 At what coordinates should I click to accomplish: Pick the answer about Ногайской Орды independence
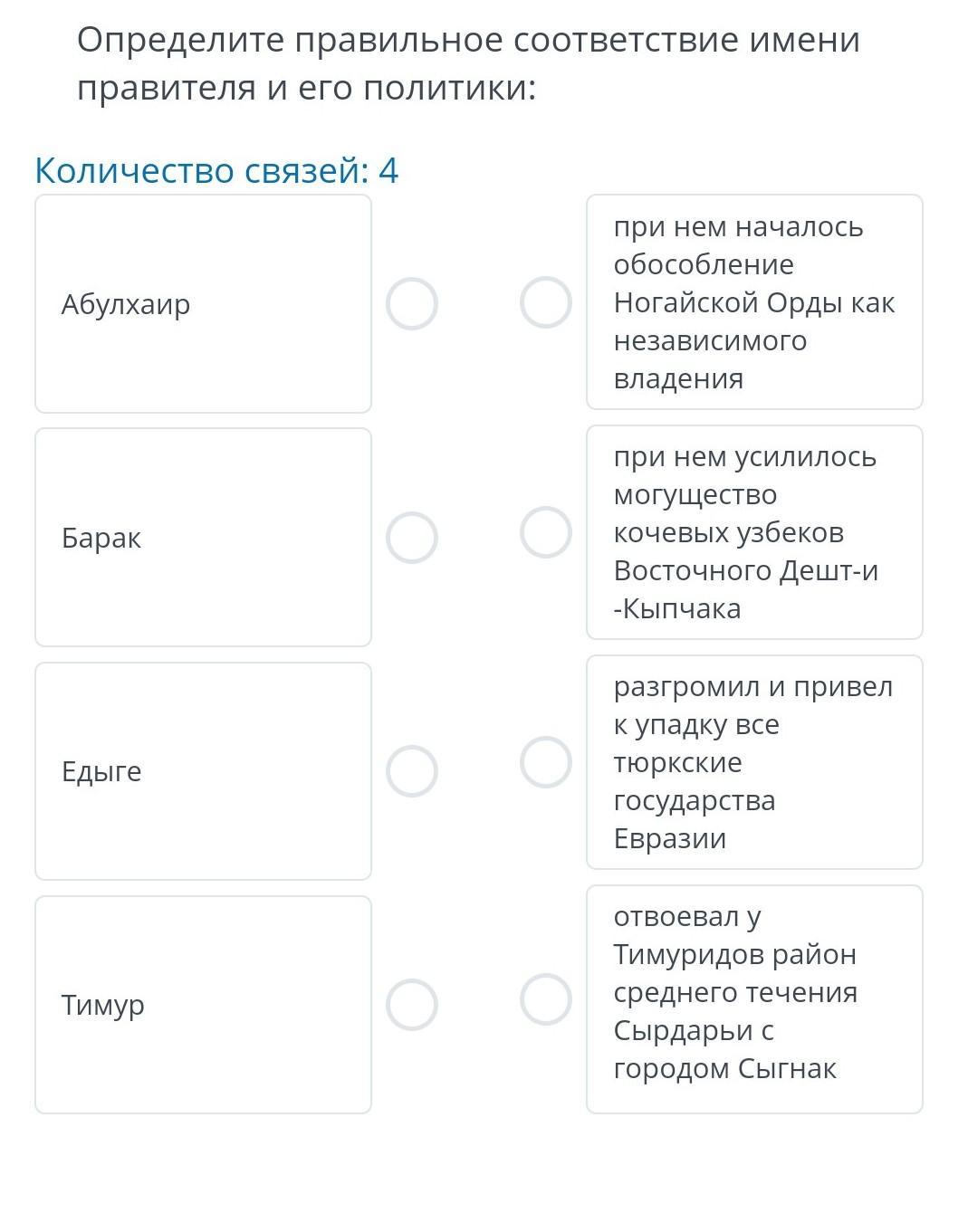(754, 302)
